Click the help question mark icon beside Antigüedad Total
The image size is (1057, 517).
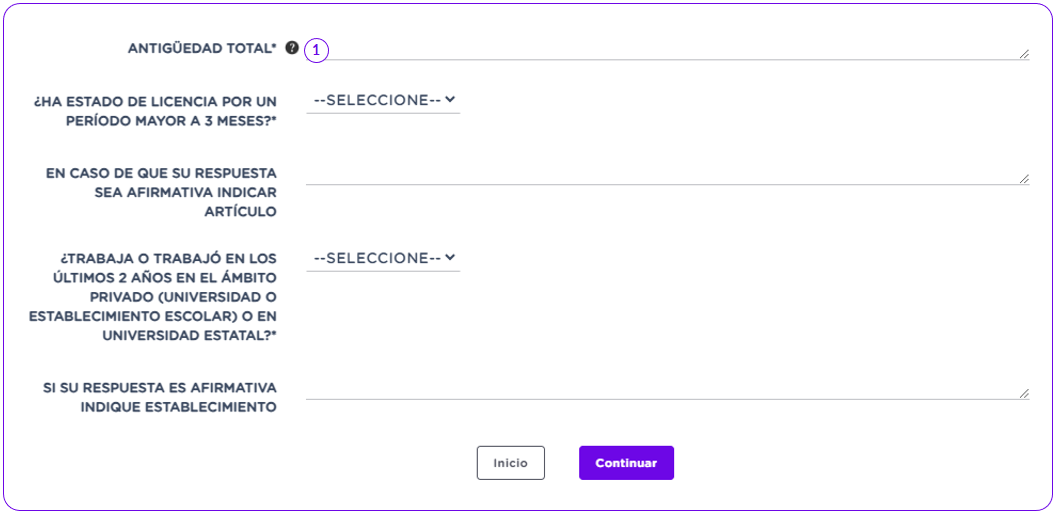tap(291, 48)
